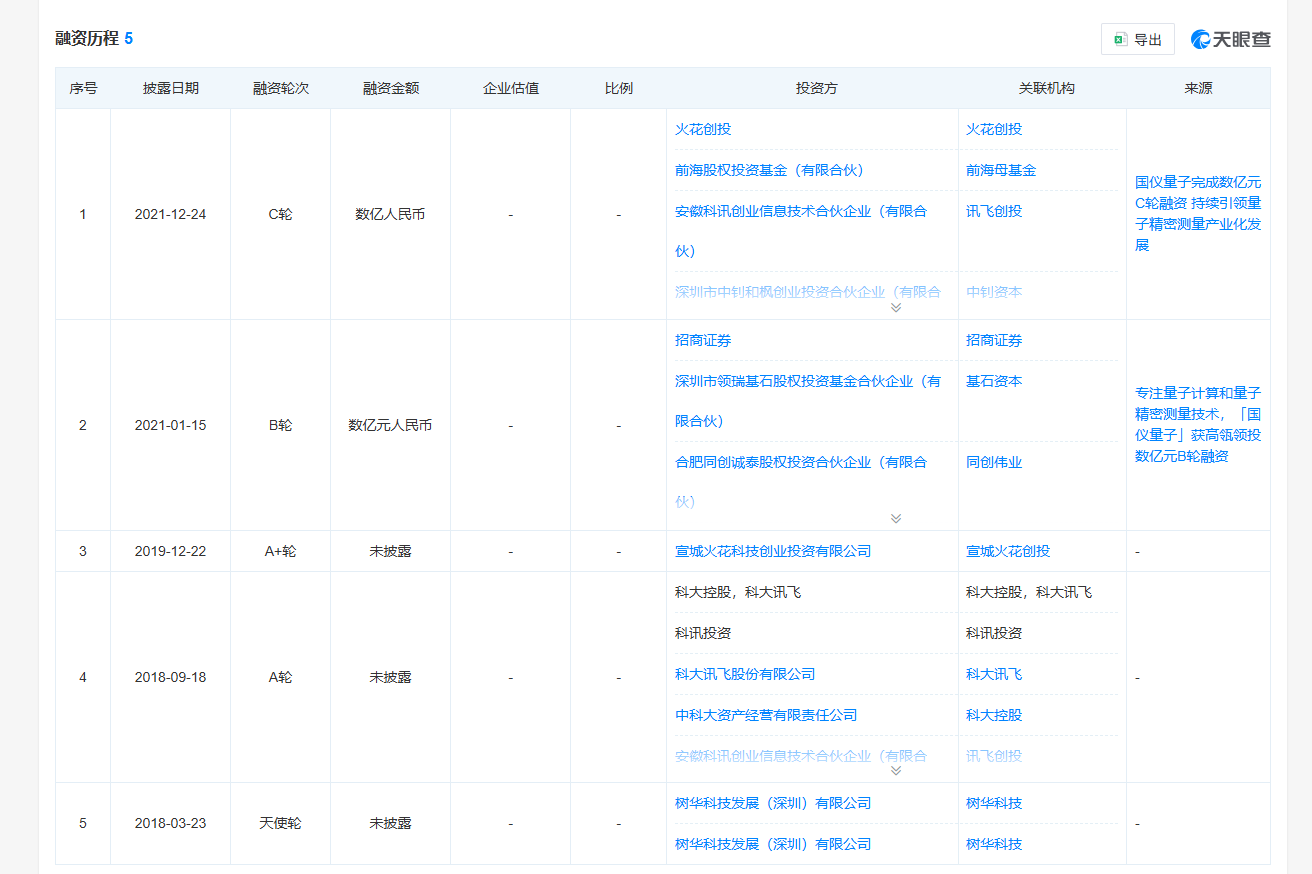
Task: Click the Excel icon in the 导出 button
Action: click(1121, 39)
